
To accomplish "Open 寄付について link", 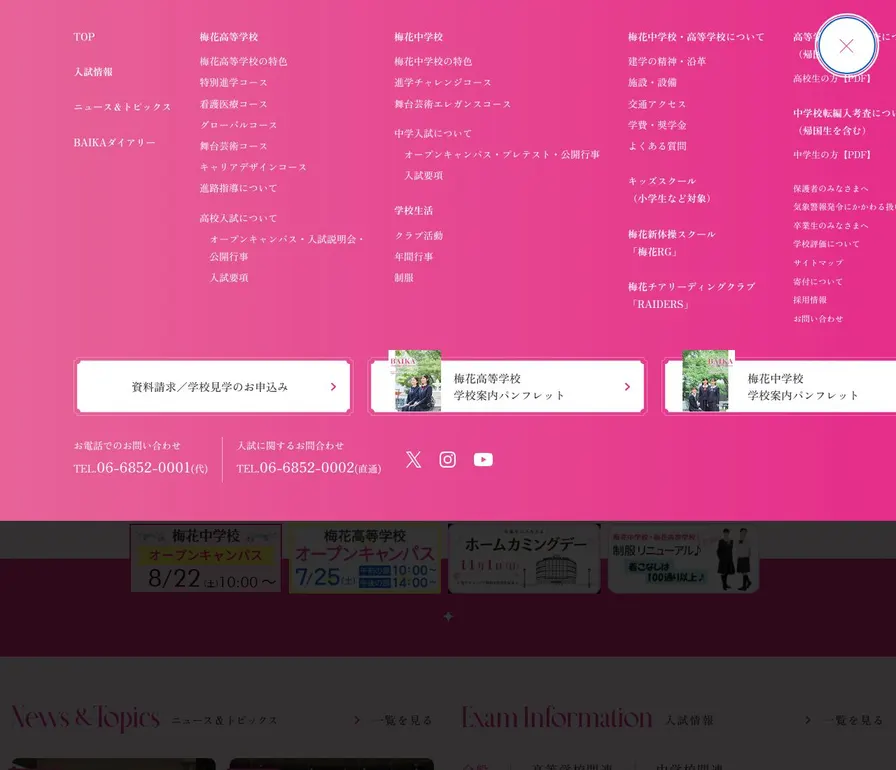I will point(817,281).
